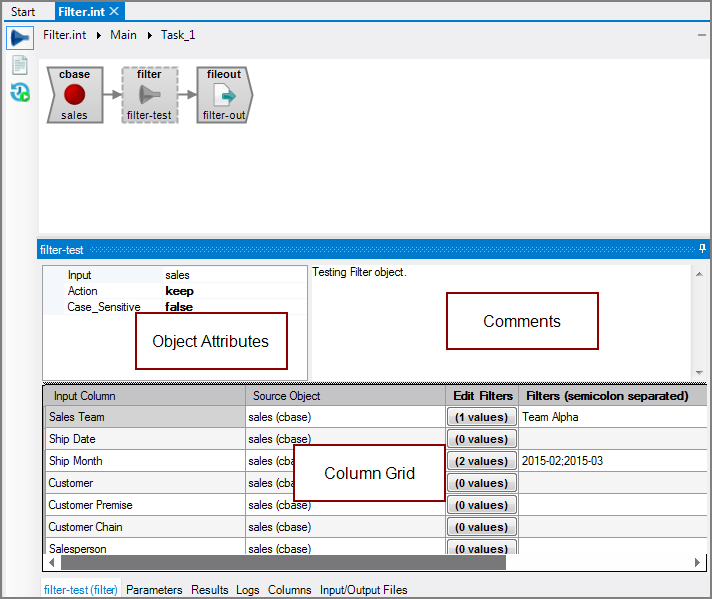The image size is (712, 599).
Task: Click the scheduled run clock sidebar icon
Action: [19, 93]
